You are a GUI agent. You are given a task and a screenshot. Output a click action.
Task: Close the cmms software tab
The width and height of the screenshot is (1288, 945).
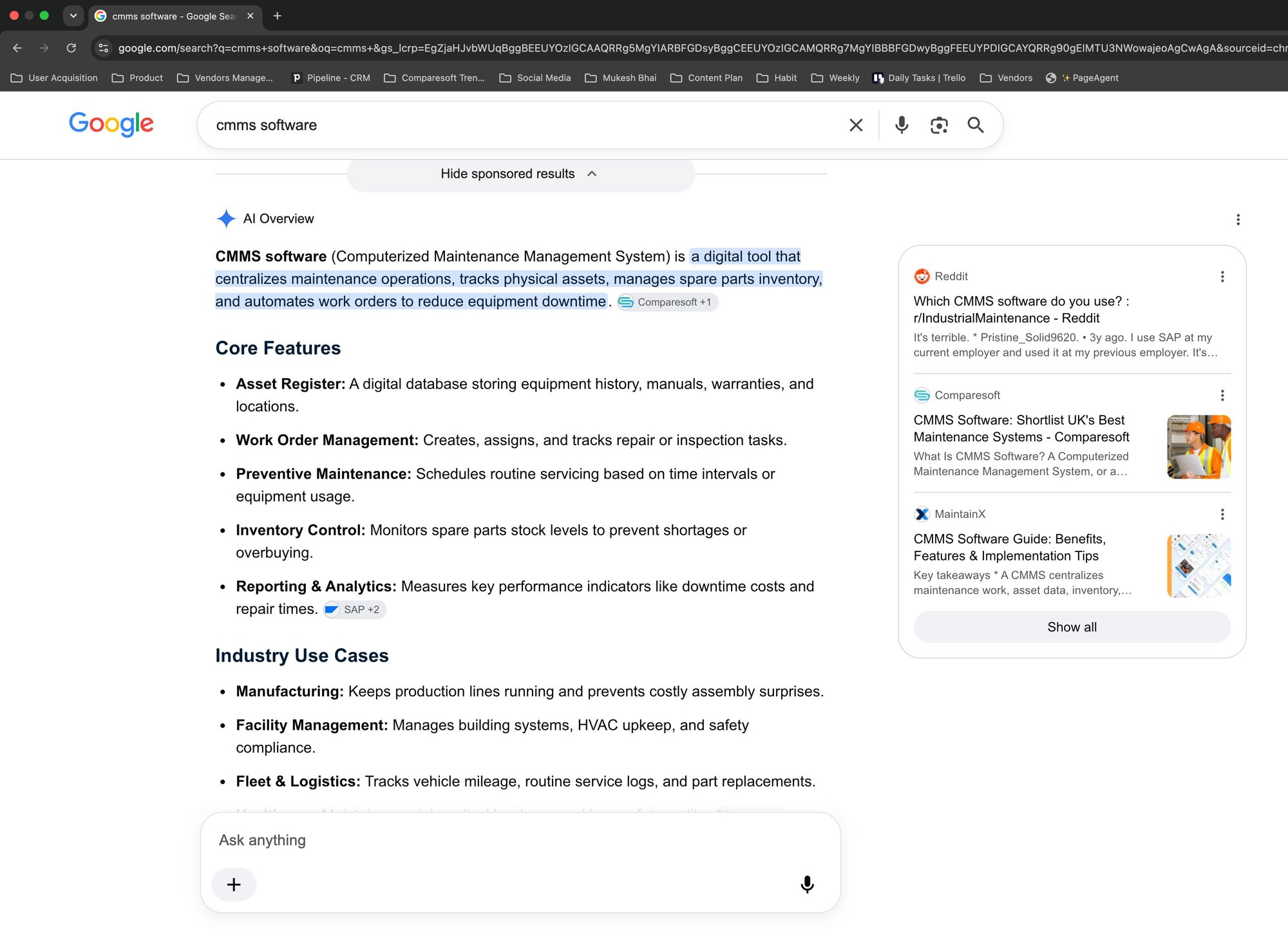pos(251,16)
